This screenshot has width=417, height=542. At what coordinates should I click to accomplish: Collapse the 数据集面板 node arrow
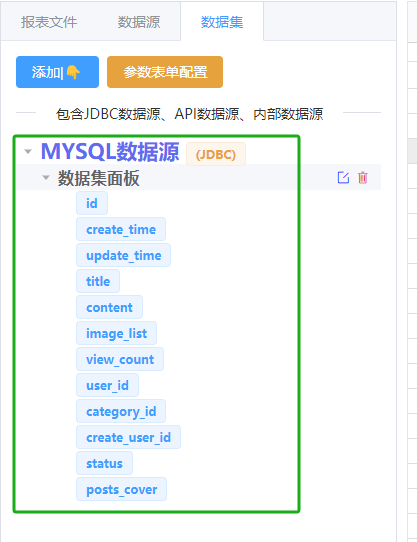tap(46, 178)
